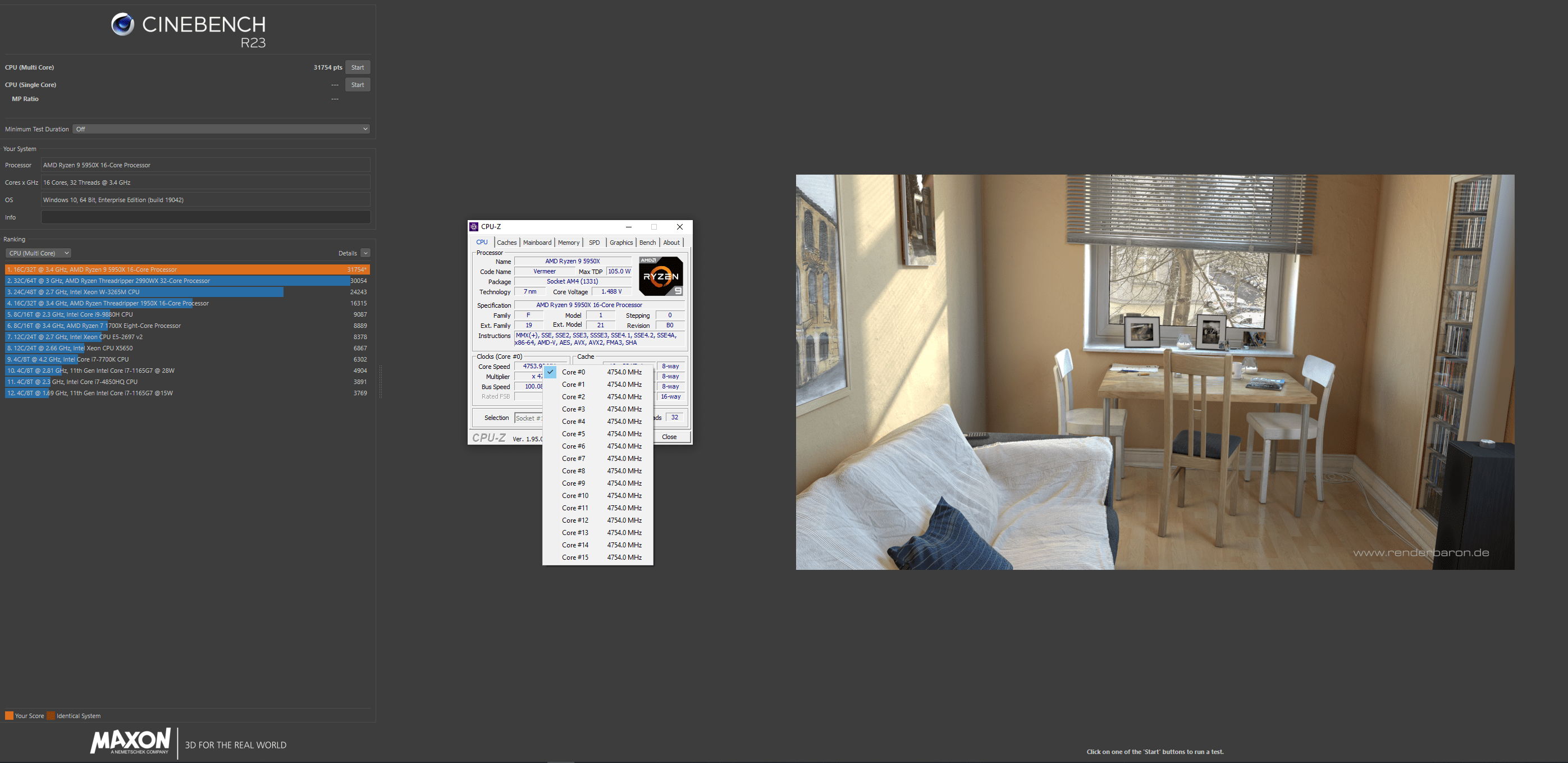Switch to the Memory tab in CPU-Z
1568x763 pixels.
[x=569, y=243]
